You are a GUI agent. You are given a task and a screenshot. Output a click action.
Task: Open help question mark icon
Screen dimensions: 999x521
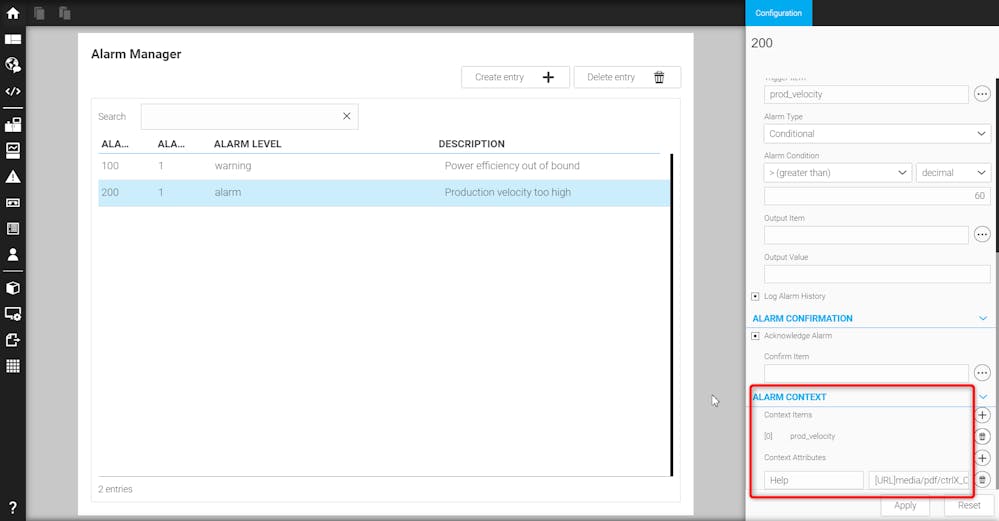pyautogui.click(x=13, y=508)
